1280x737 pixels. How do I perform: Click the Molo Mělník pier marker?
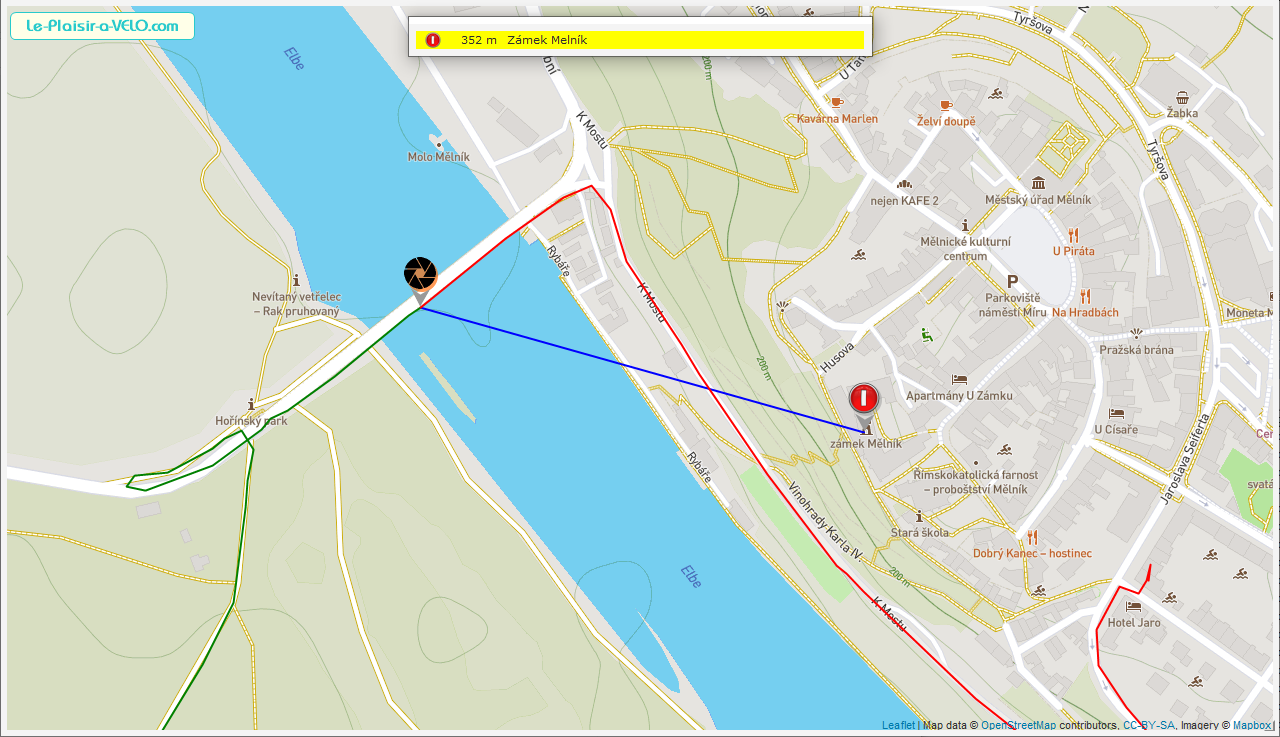pyautogui.click(x=438, y=144)
